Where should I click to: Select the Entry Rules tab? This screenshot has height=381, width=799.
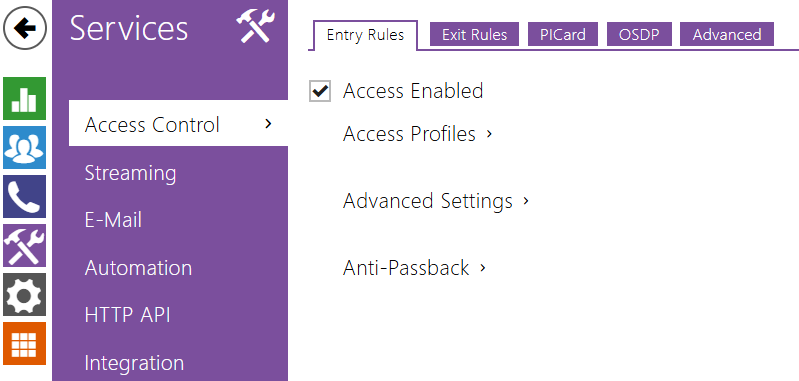coord(365,35)
